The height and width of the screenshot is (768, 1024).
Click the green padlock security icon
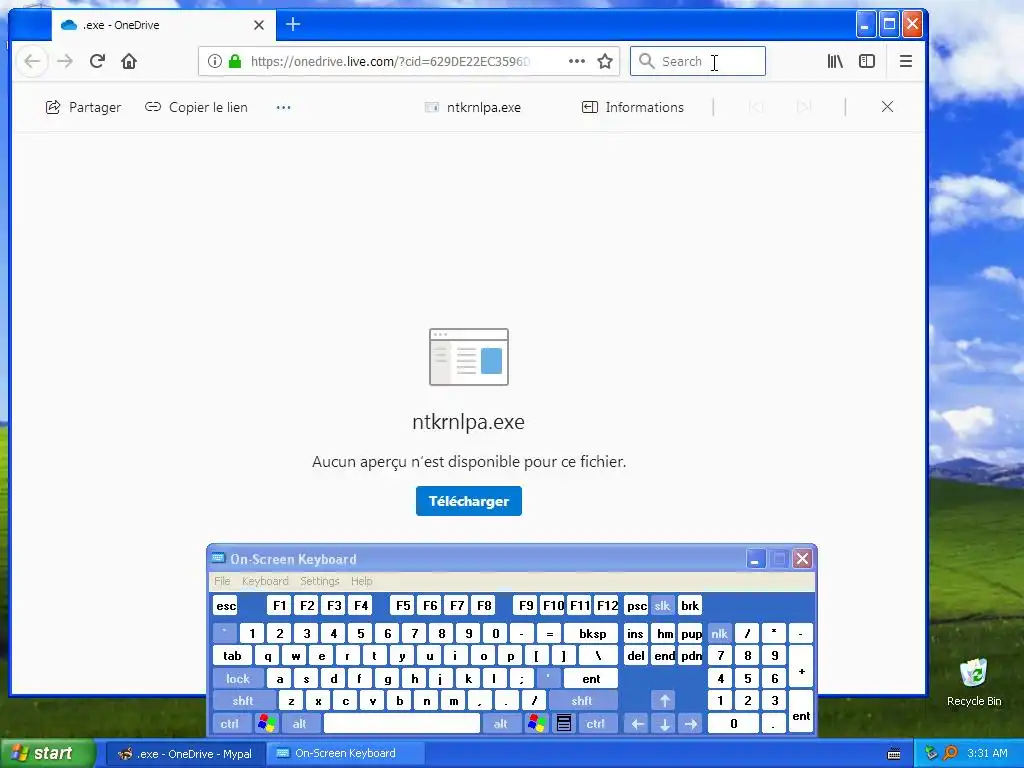click(x=234, y=61)
